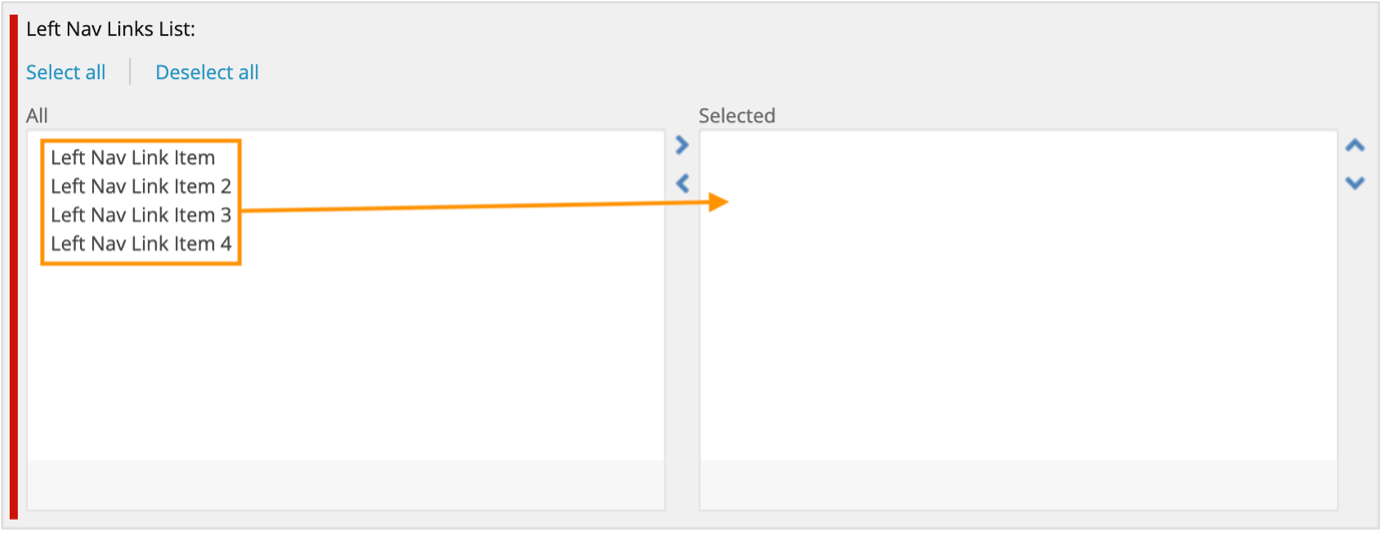Click the right-pointing add arrow icon
Image resolution: width=1384 pixels, height=534 pixels.
tap(682, 146)
